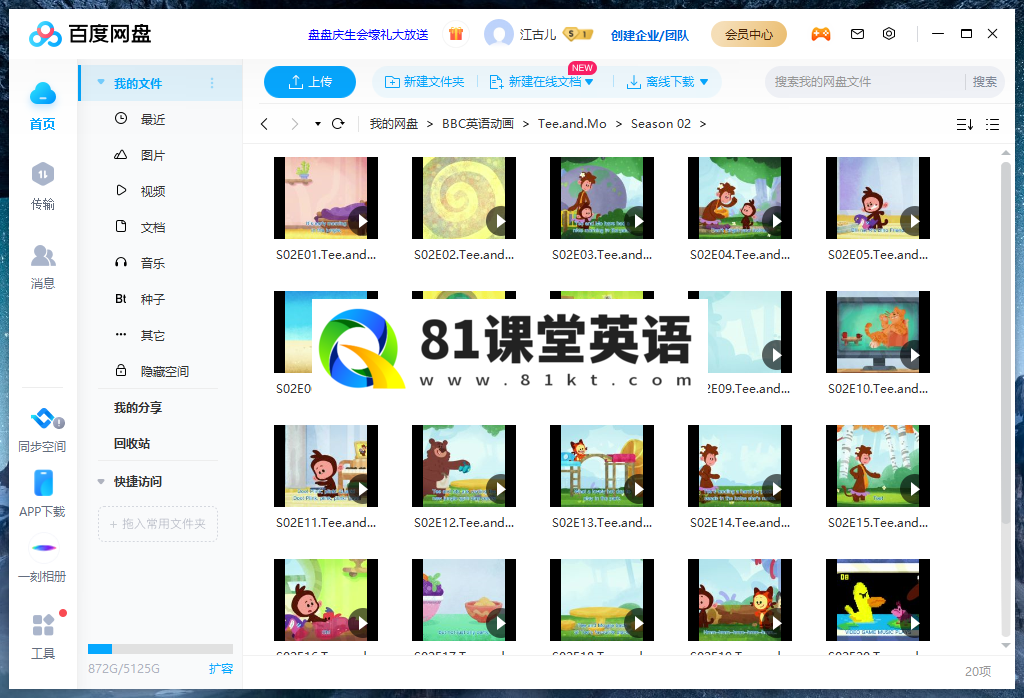Select the S02E12 video thumbnail
Image resolution: width=1024 pixels, height=698 pixels.
coord(464,466)
